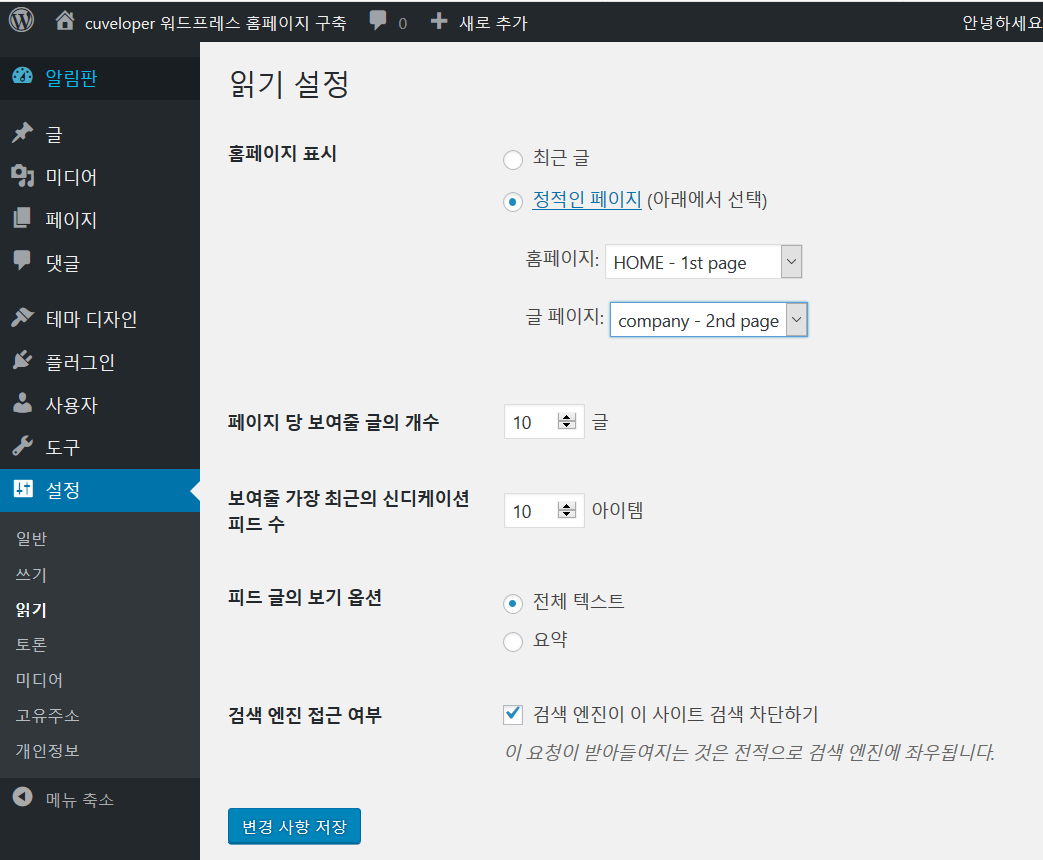Click the person icon for 사용자
1043x860 pixels.
click(x=23, y=403)
